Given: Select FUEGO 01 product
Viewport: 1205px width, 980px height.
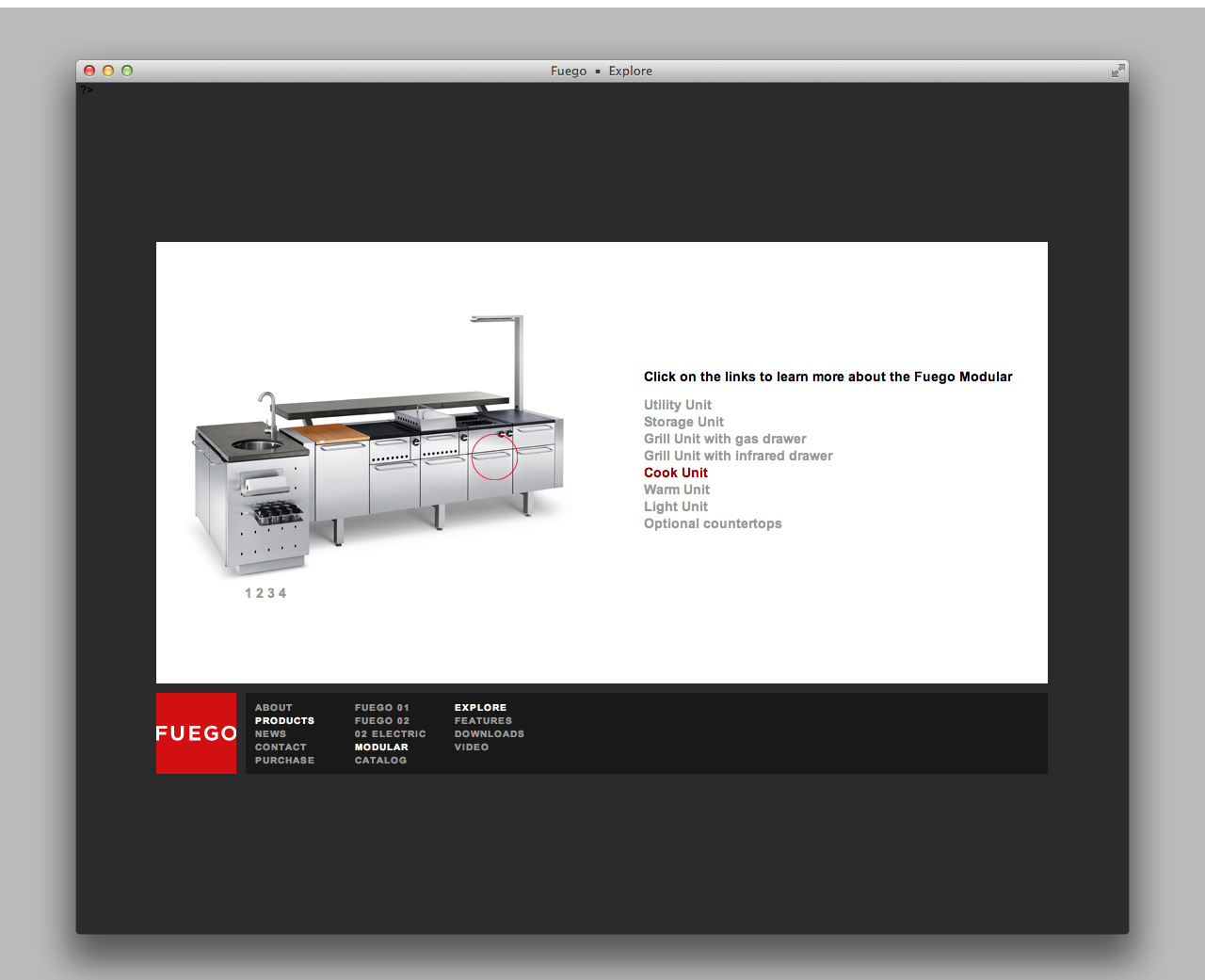Looking at the screenshot, I should coord(381,707).
